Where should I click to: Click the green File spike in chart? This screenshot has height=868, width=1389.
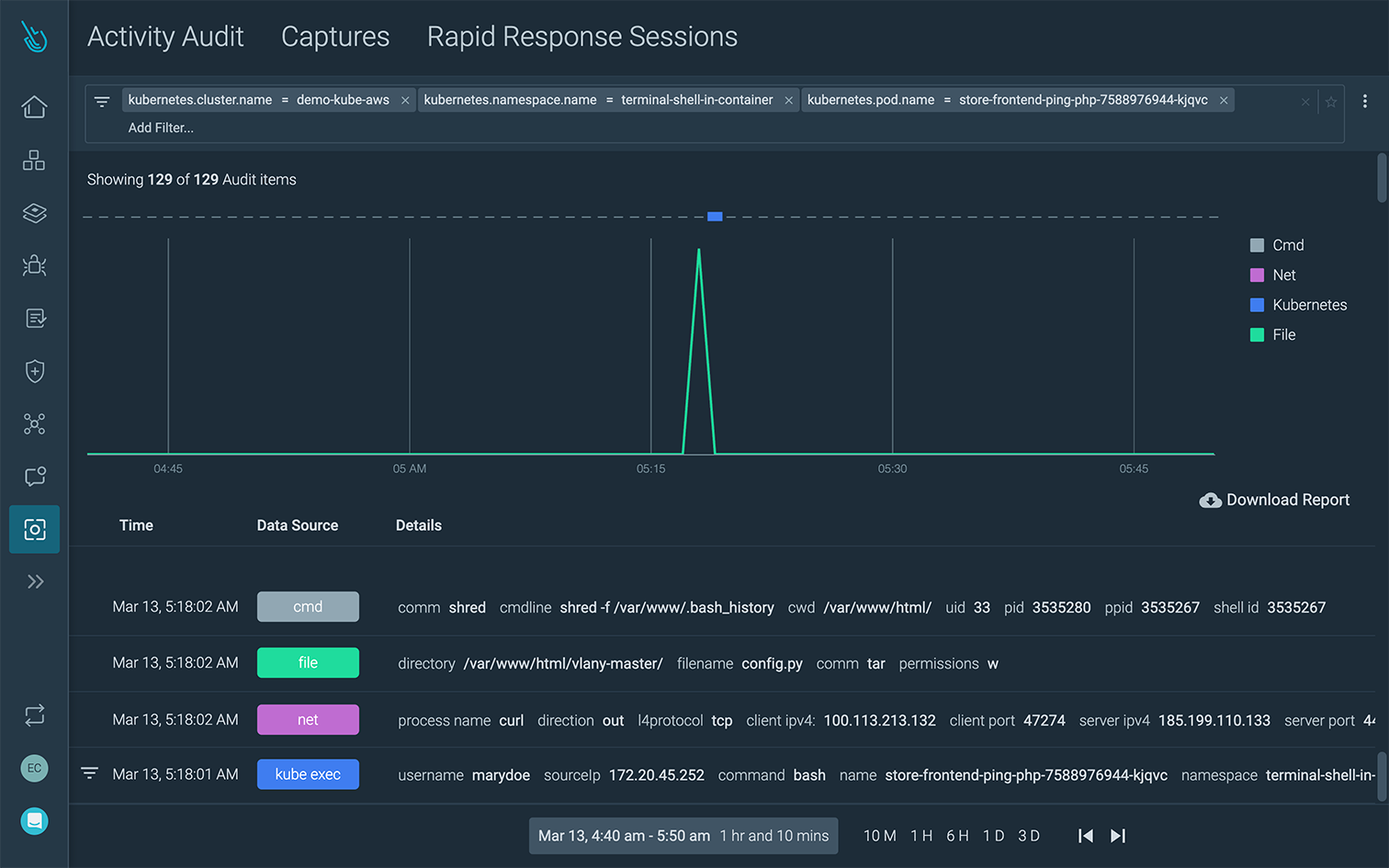coord(699,349)
